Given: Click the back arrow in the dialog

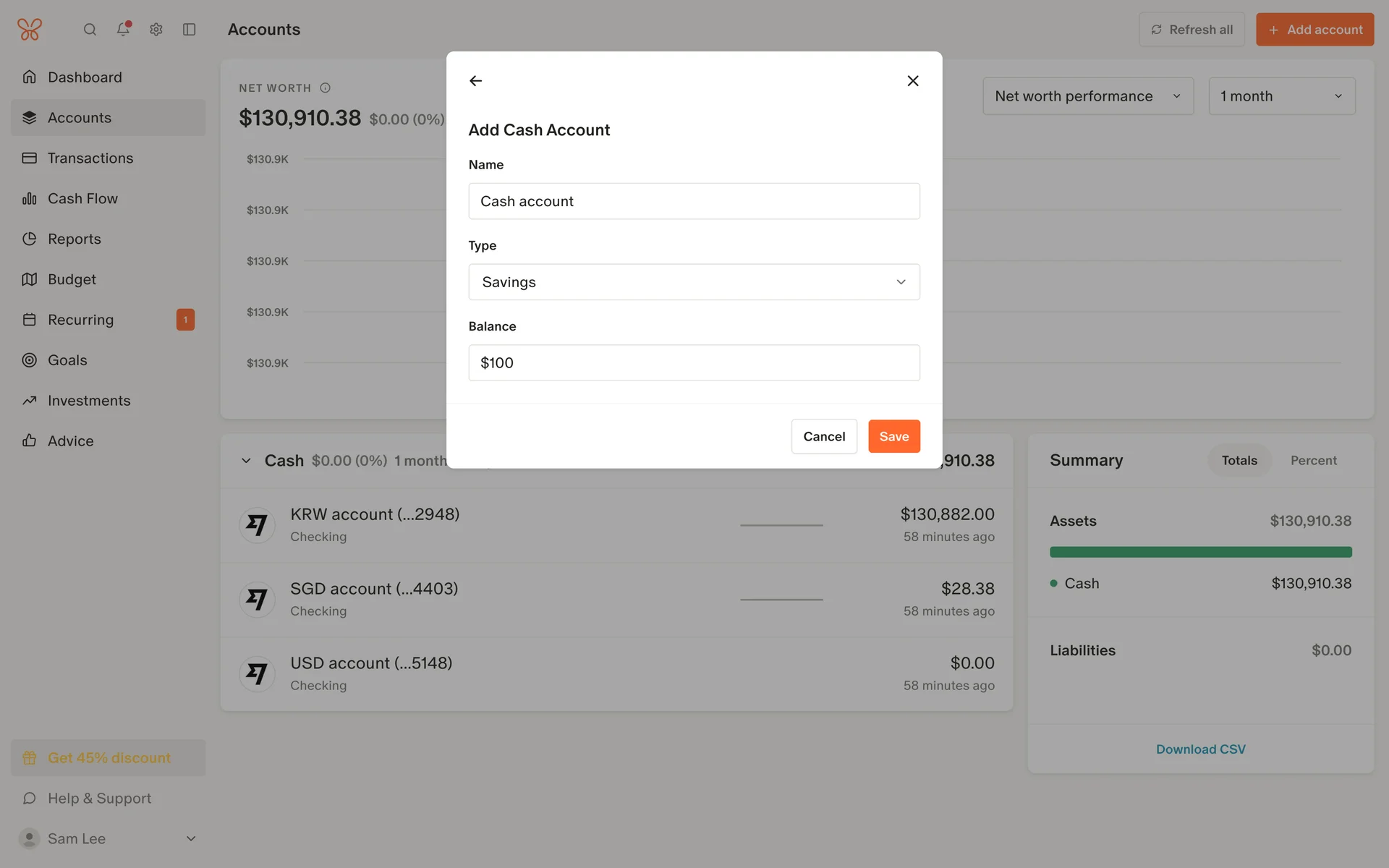Looking at the screenshot, I should (475, 81).
